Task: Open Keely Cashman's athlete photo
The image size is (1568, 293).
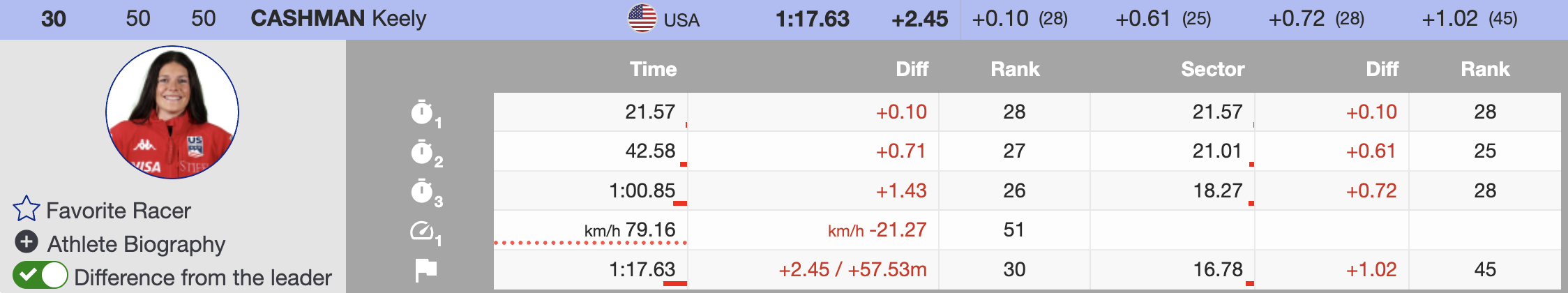Action: pos(172,112)
